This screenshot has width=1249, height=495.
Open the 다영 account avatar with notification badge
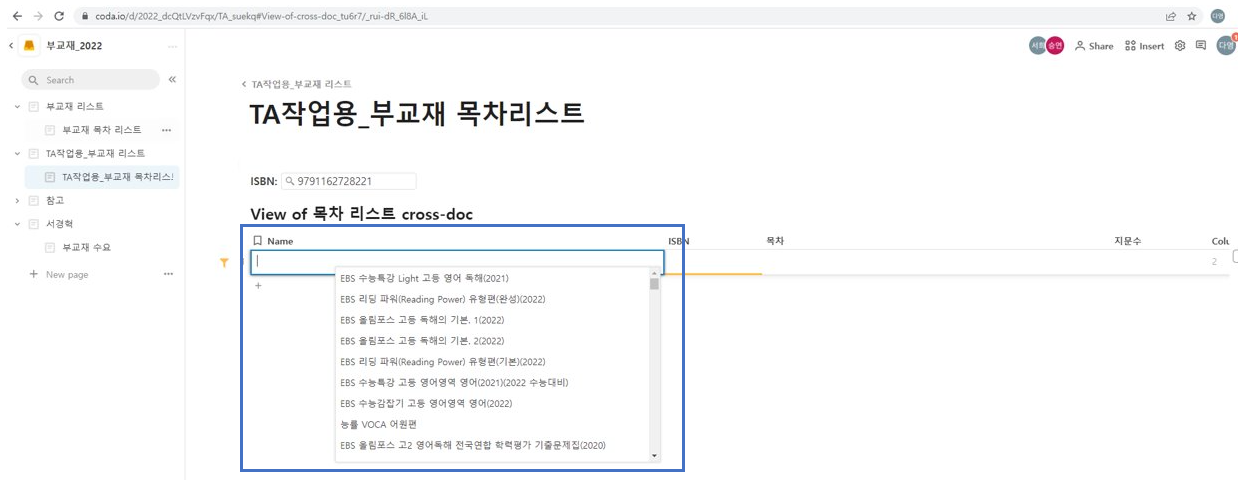(1227, 45)
